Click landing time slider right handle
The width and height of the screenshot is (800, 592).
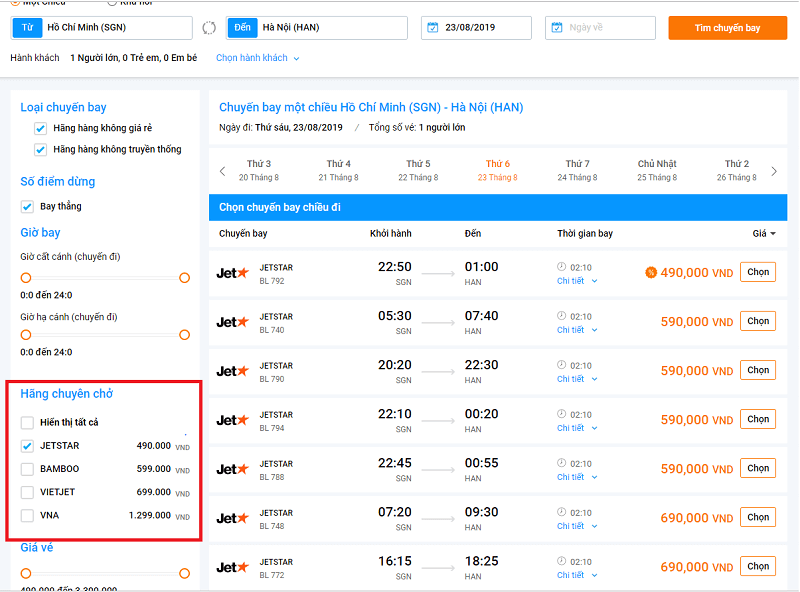[185, 335]
